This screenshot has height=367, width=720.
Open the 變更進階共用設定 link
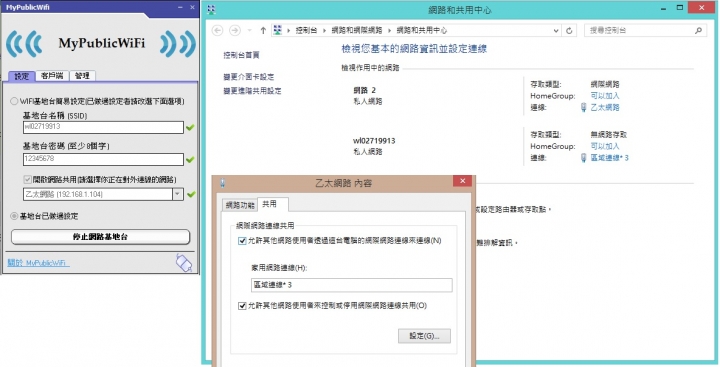point(253,91)
